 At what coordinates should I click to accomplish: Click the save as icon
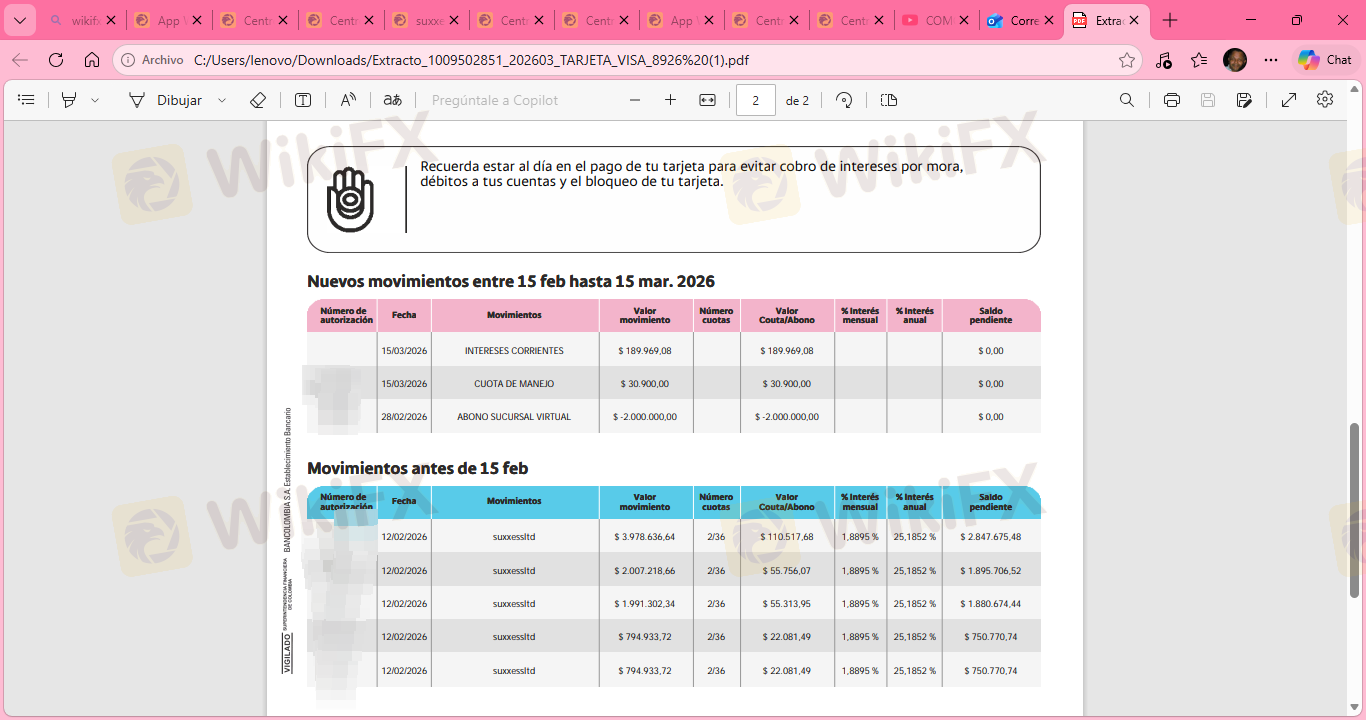pyautogui.click(x=1244, y=100)
